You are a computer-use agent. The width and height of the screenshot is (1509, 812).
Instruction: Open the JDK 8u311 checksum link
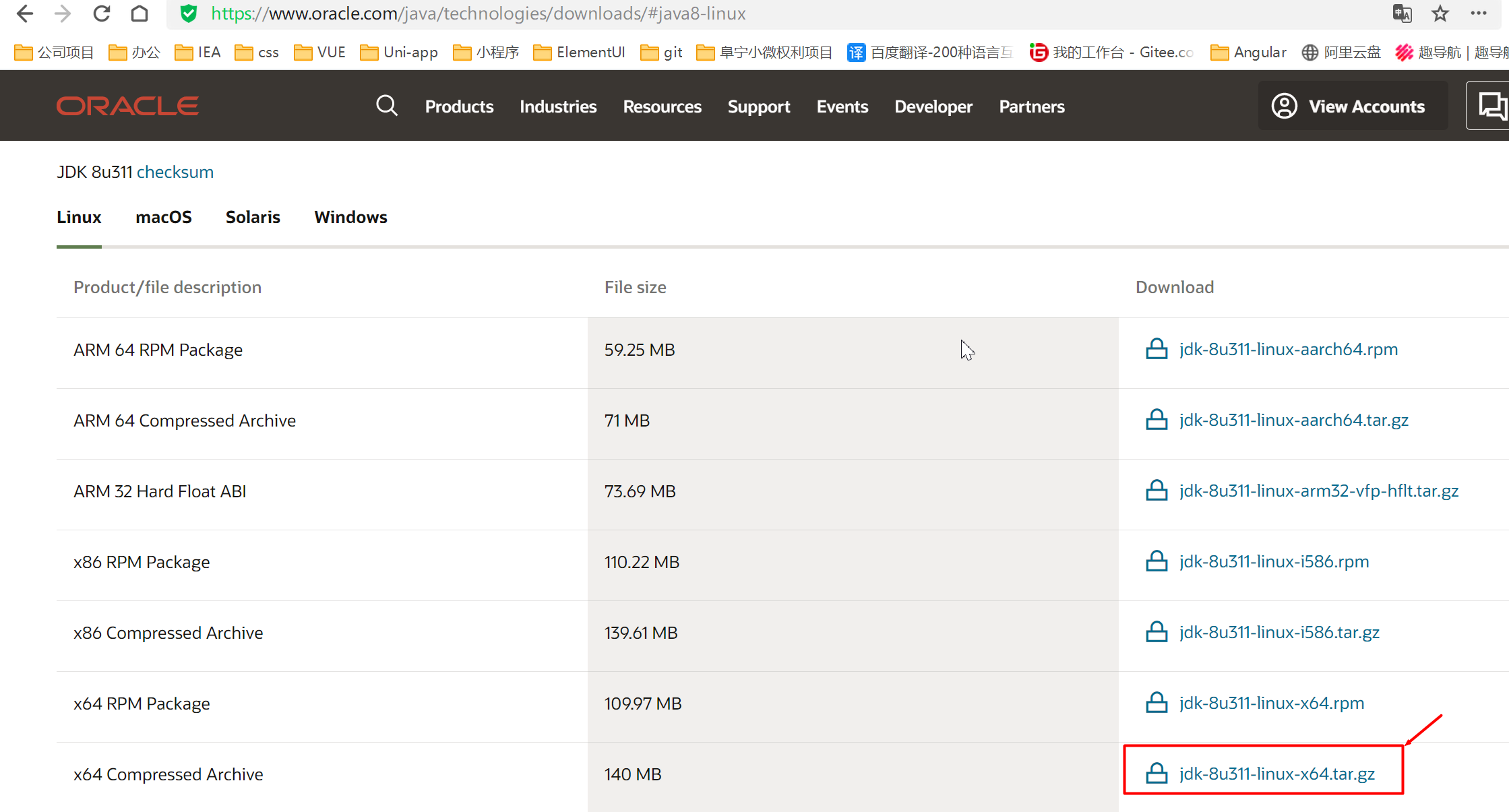click(x=175, y=172)
